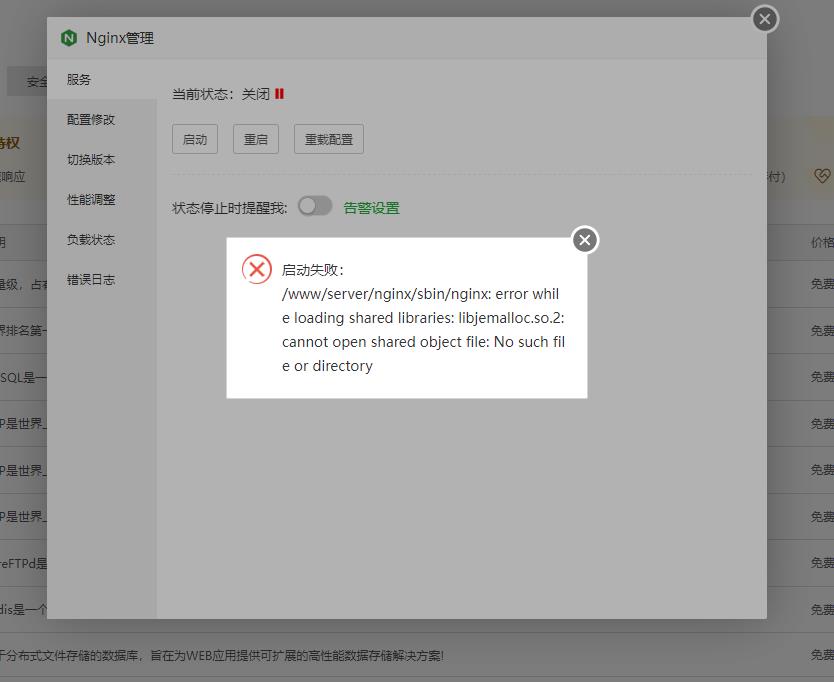The width and height of the screenshot is (834, 682).
Task: Open the 性能调整 tab
Action: [102, 199]
